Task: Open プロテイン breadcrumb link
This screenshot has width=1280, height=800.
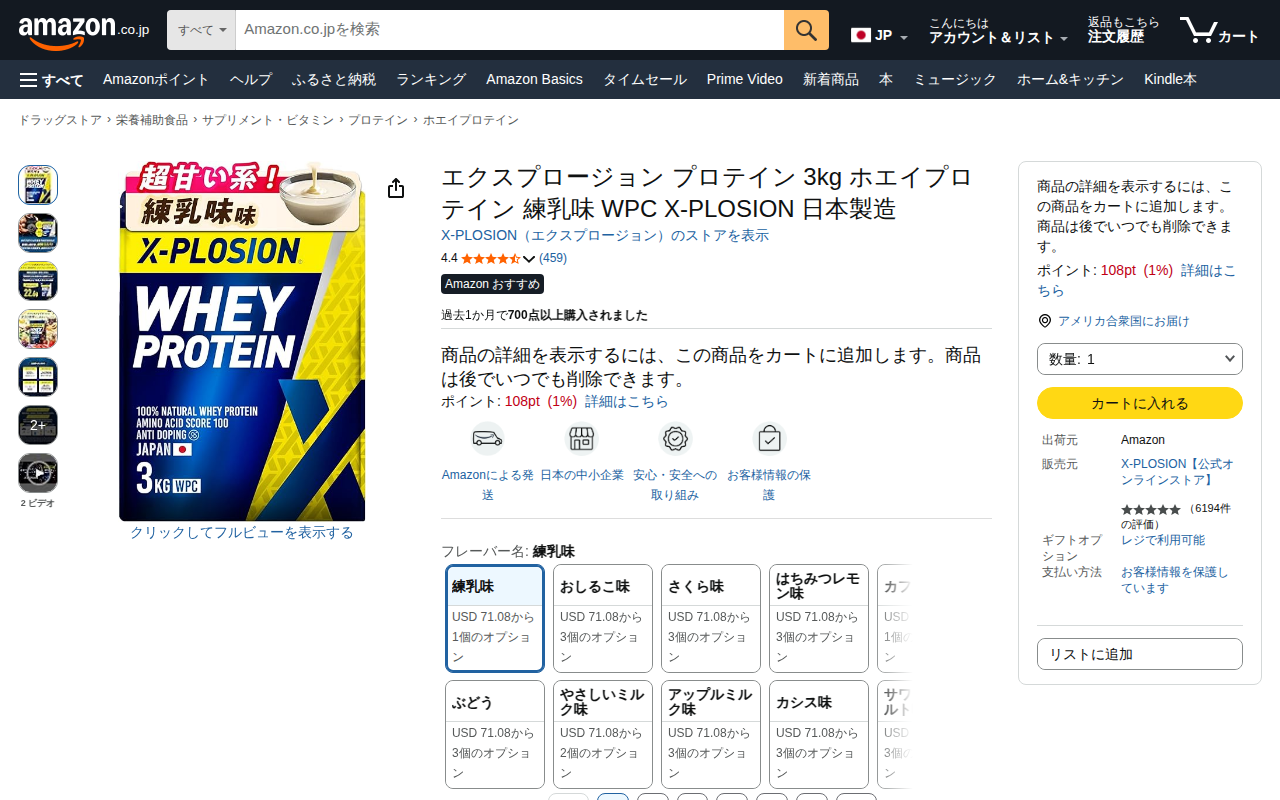Action: 378,120
